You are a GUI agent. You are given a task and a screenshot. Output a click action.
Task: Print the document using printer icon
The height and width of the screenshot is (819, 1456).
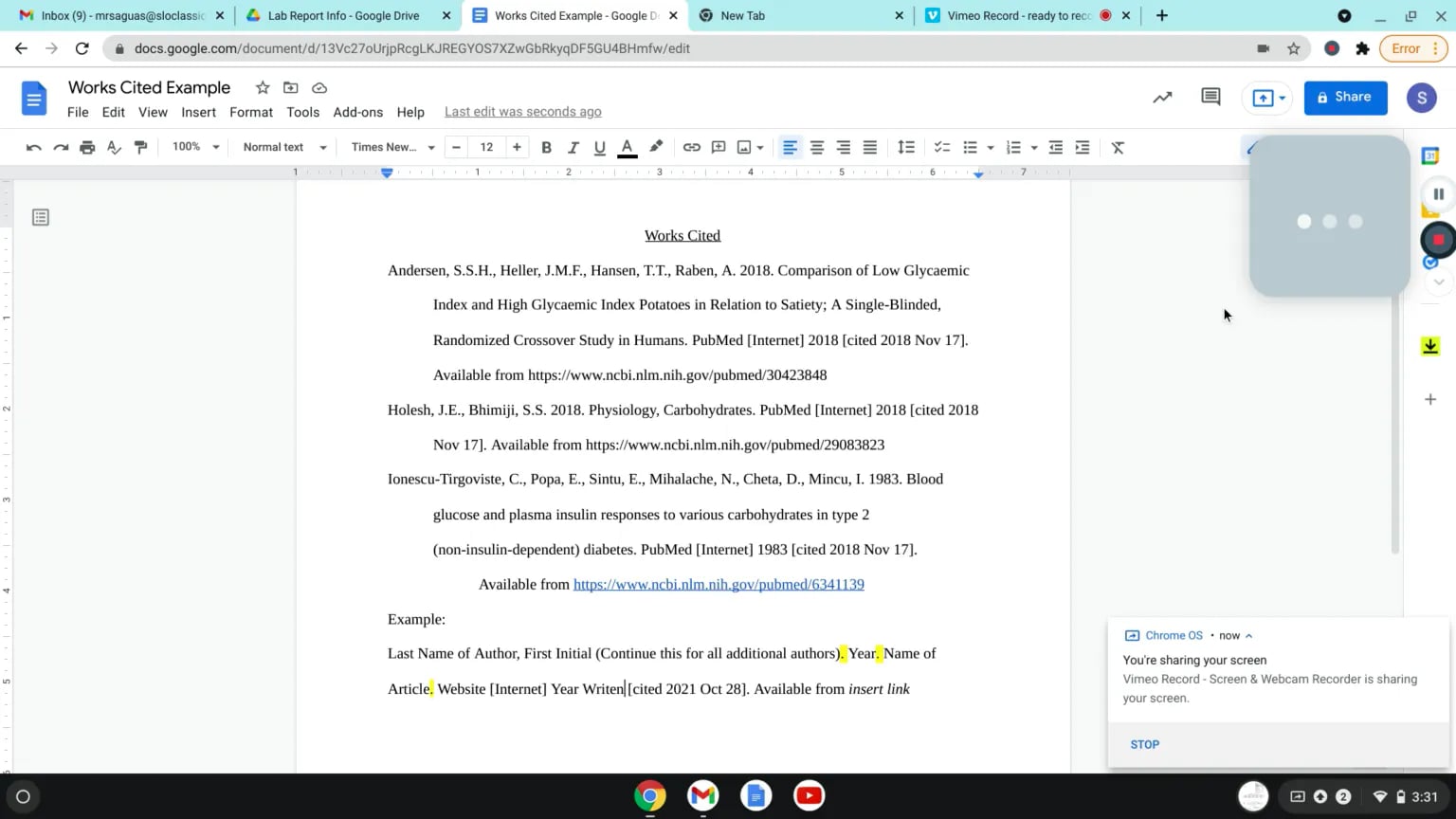point(87,147)
